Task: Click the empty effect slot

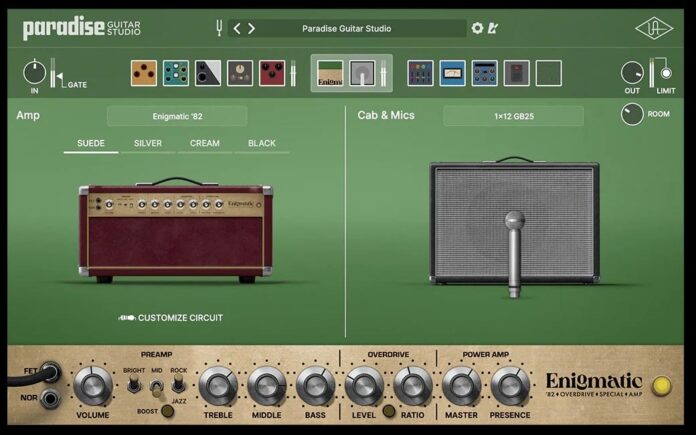Action: [549, 73]
